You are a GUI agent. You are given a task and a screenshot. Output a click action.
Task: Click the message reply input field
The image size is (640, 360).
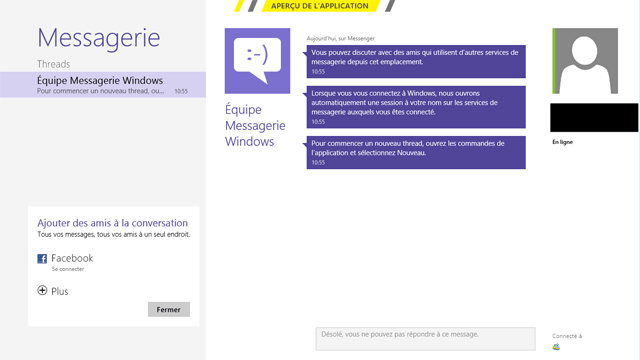point(425,339)
